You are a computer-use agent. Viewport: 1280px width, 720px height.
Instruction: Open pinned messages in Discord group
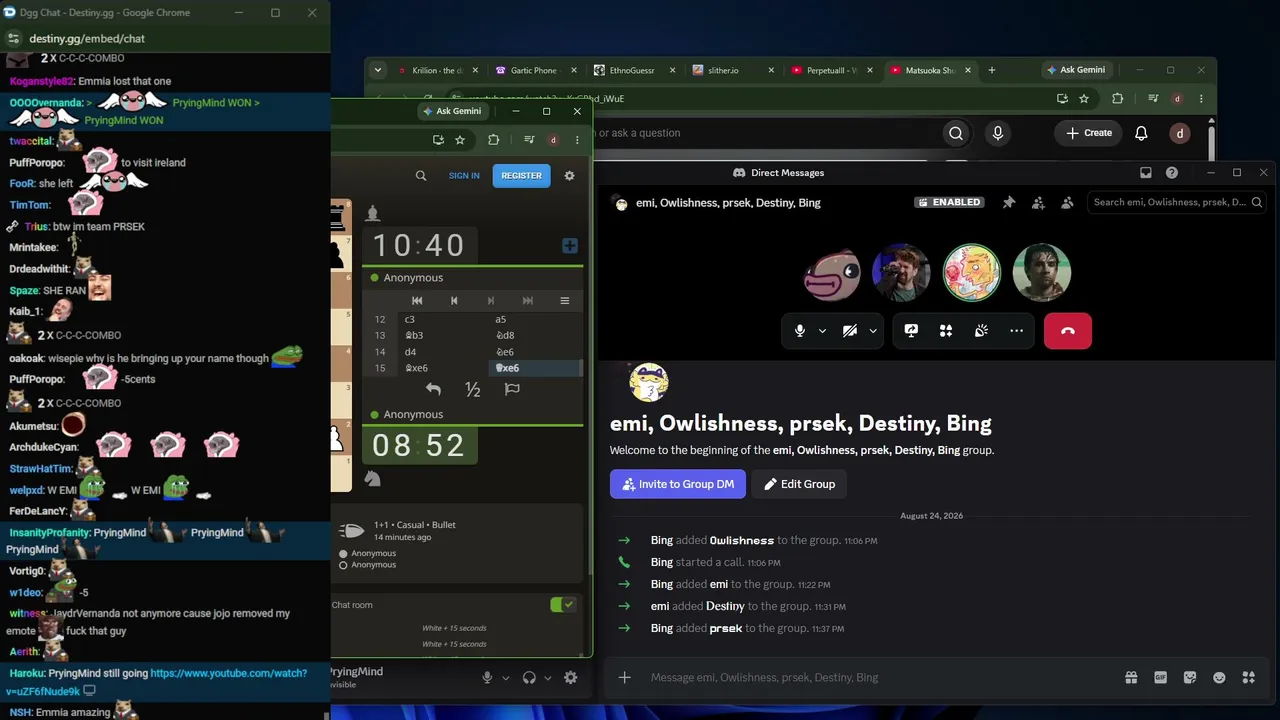[1009, 202]
